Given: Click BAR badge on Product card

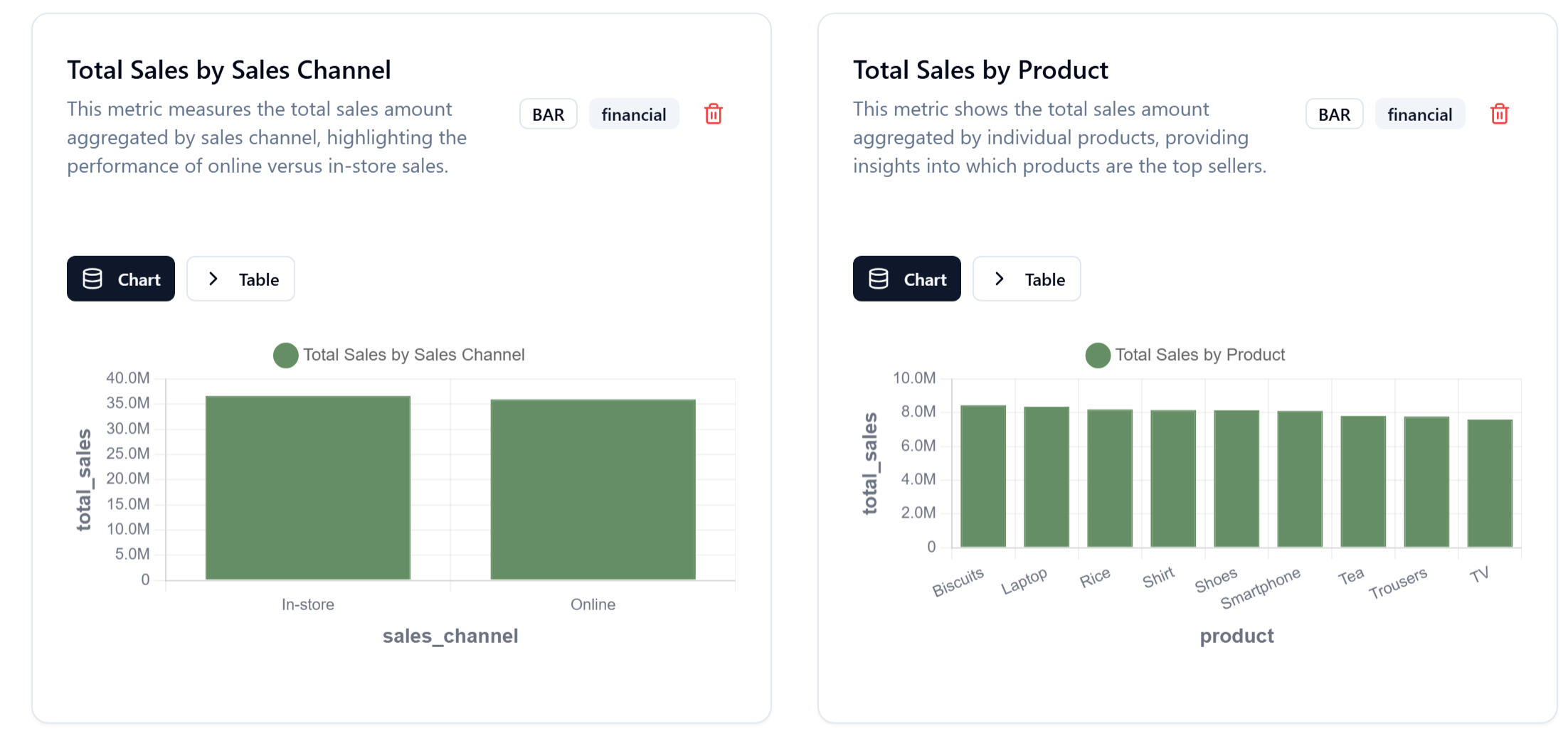Looking at the screenshot, I should (1334, 114).
